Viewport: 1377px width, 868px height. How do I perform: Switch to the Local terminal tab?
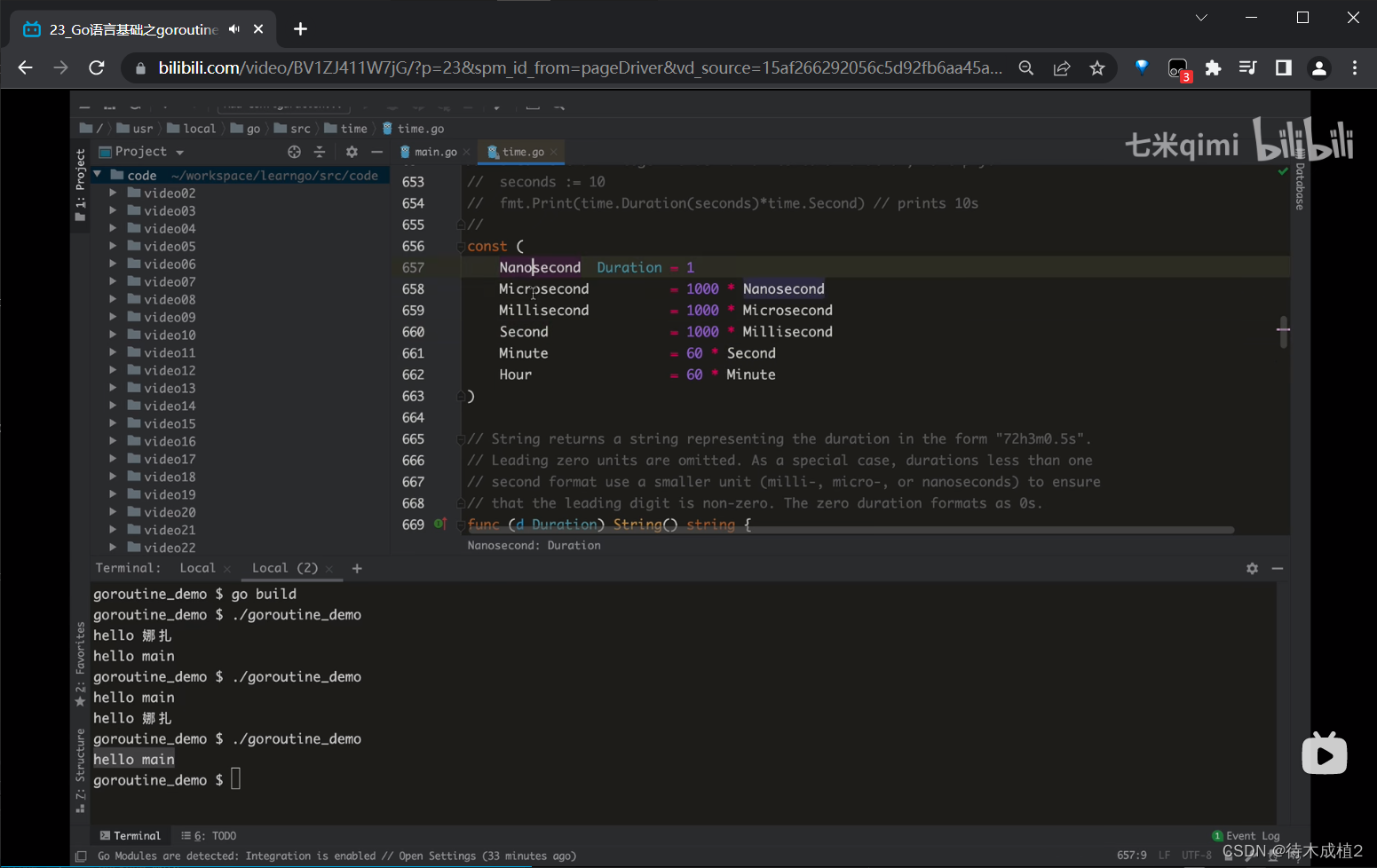tap(197, 568)
